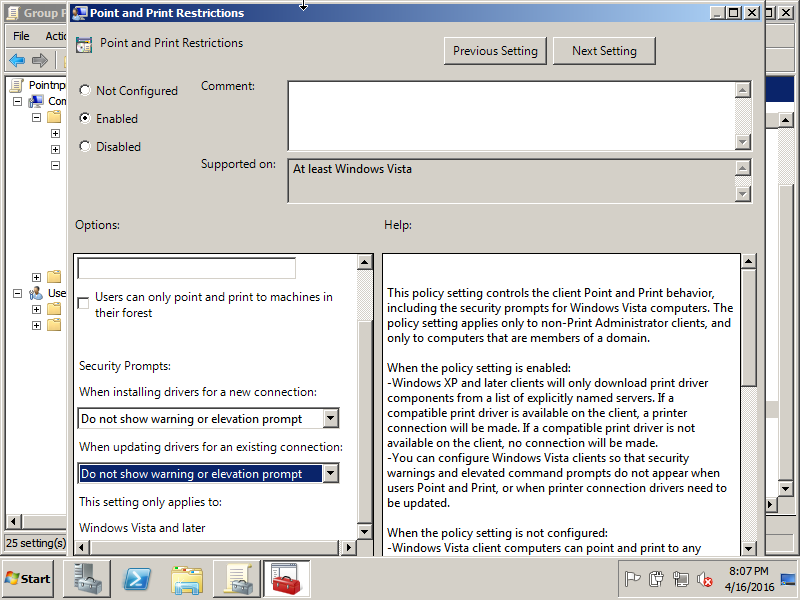Viewport: 800px width, 600px height.
Task: Click the Action Center flag tray icon
Action: point(632,579)
